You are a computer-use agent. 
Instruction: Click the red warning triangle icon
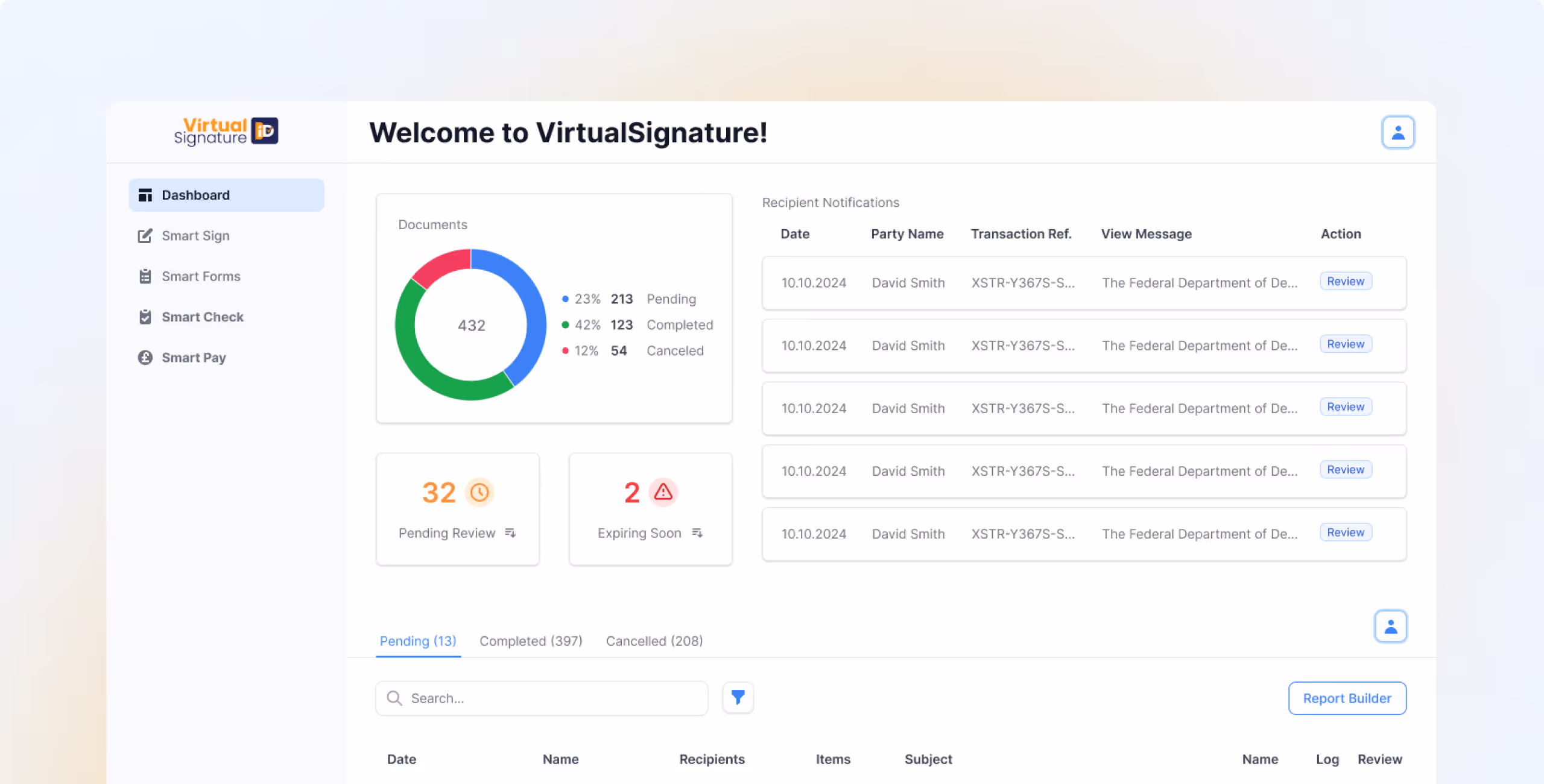click(x=663, y=492)
